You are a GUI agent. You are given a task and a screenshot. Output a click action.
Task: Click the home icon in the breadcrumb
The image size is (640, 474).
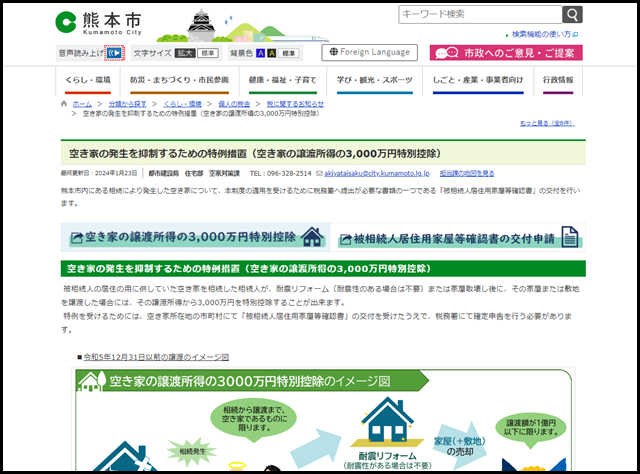[x=65, y=104]
